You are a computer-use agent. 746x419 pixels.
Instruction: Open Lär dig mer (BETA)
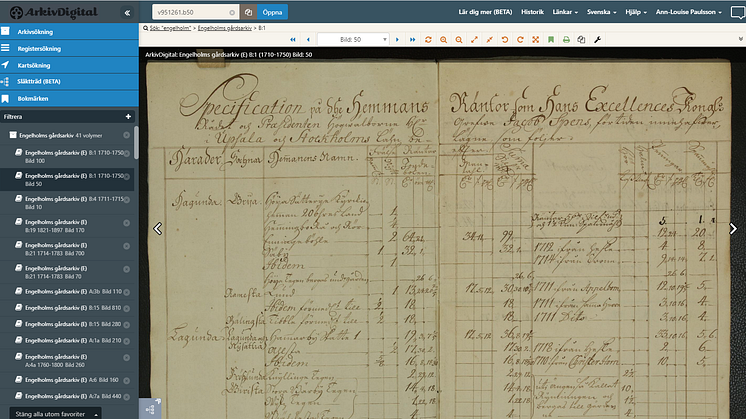pos(485,12)
